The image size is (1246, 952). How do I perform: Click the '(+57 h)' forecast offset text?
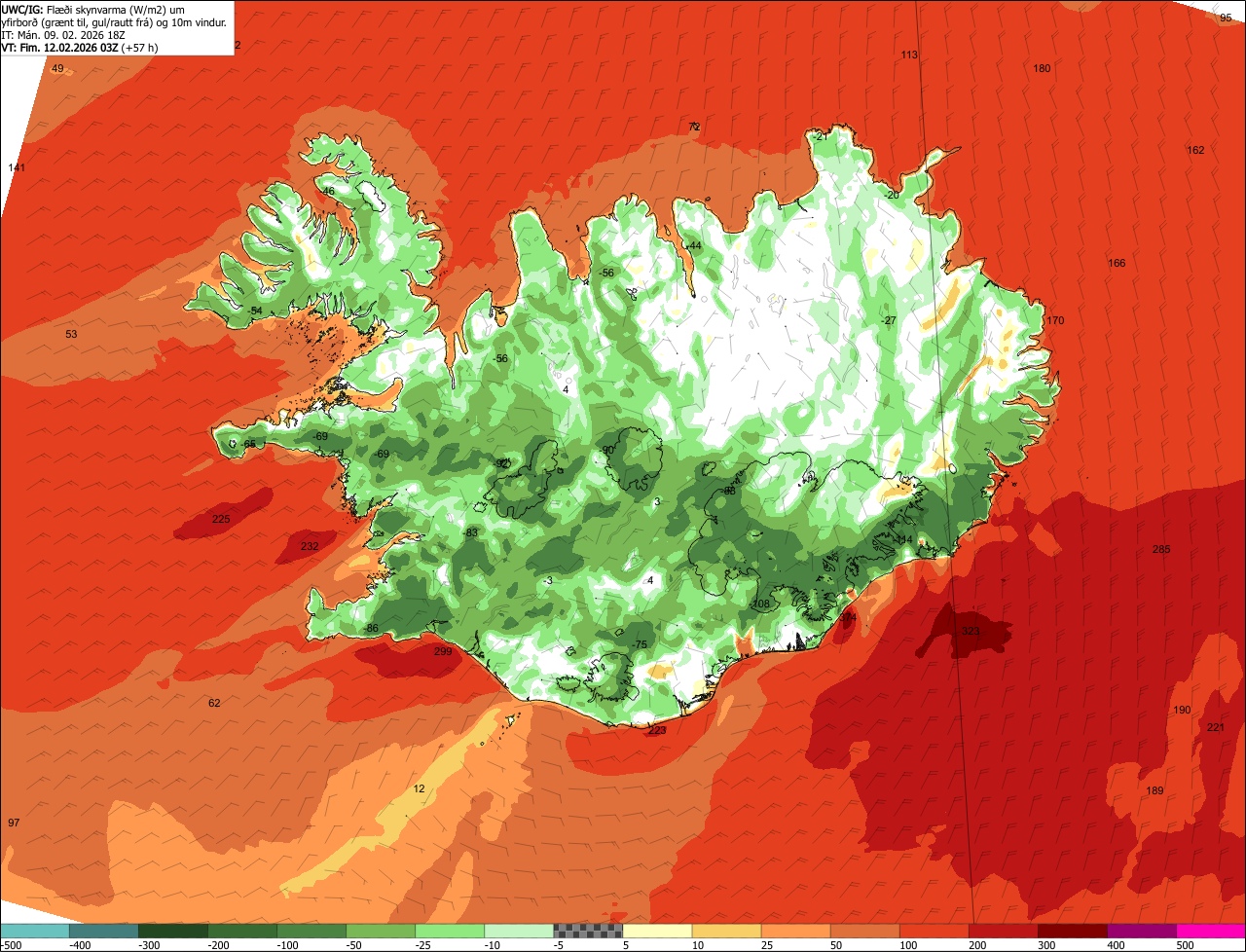tap(139, 48)
